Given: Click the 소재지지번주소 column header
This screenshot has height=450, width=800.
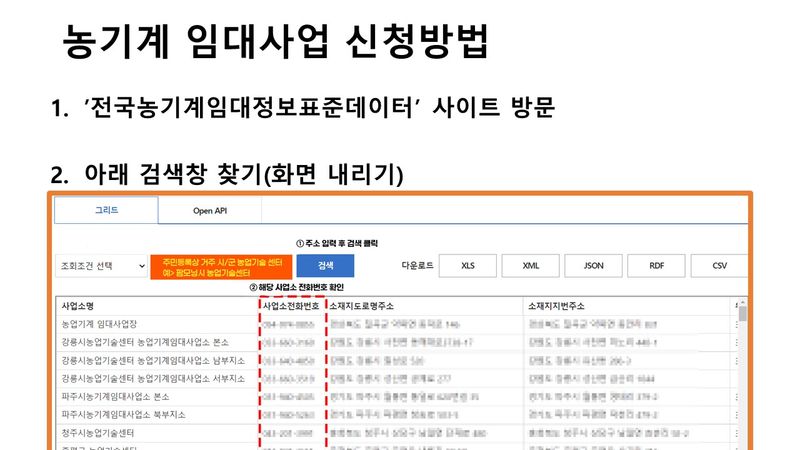Looking at the screenshot, I should point(627,306).
